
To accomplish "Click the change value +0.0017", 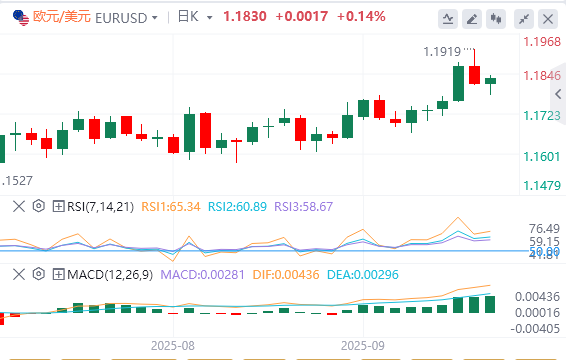I will [x=302, y=17].
